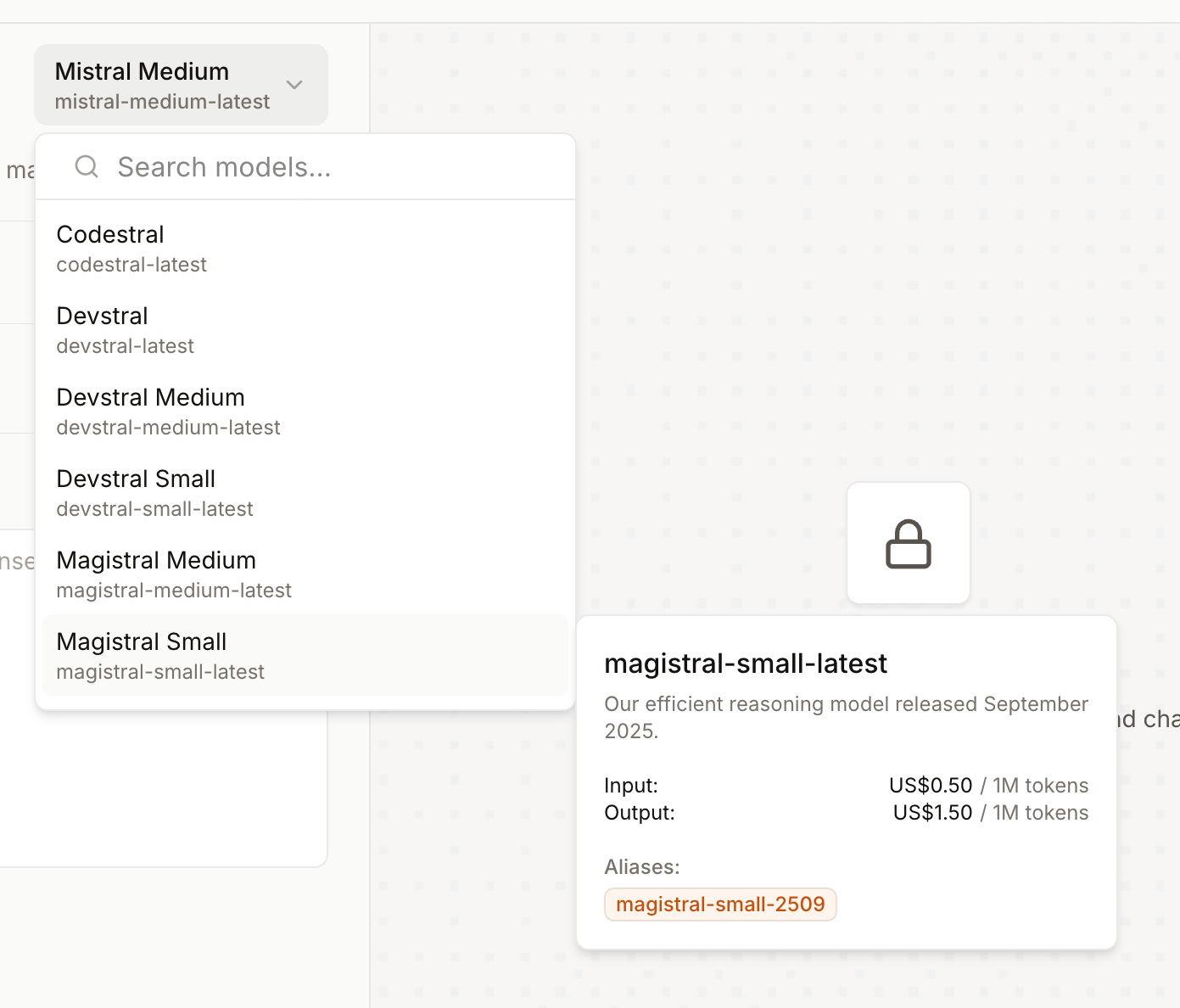Click the Aliases label in the info card
Image resolution: width=1180 pixels, height=1008 pixels.
(641, 867)
